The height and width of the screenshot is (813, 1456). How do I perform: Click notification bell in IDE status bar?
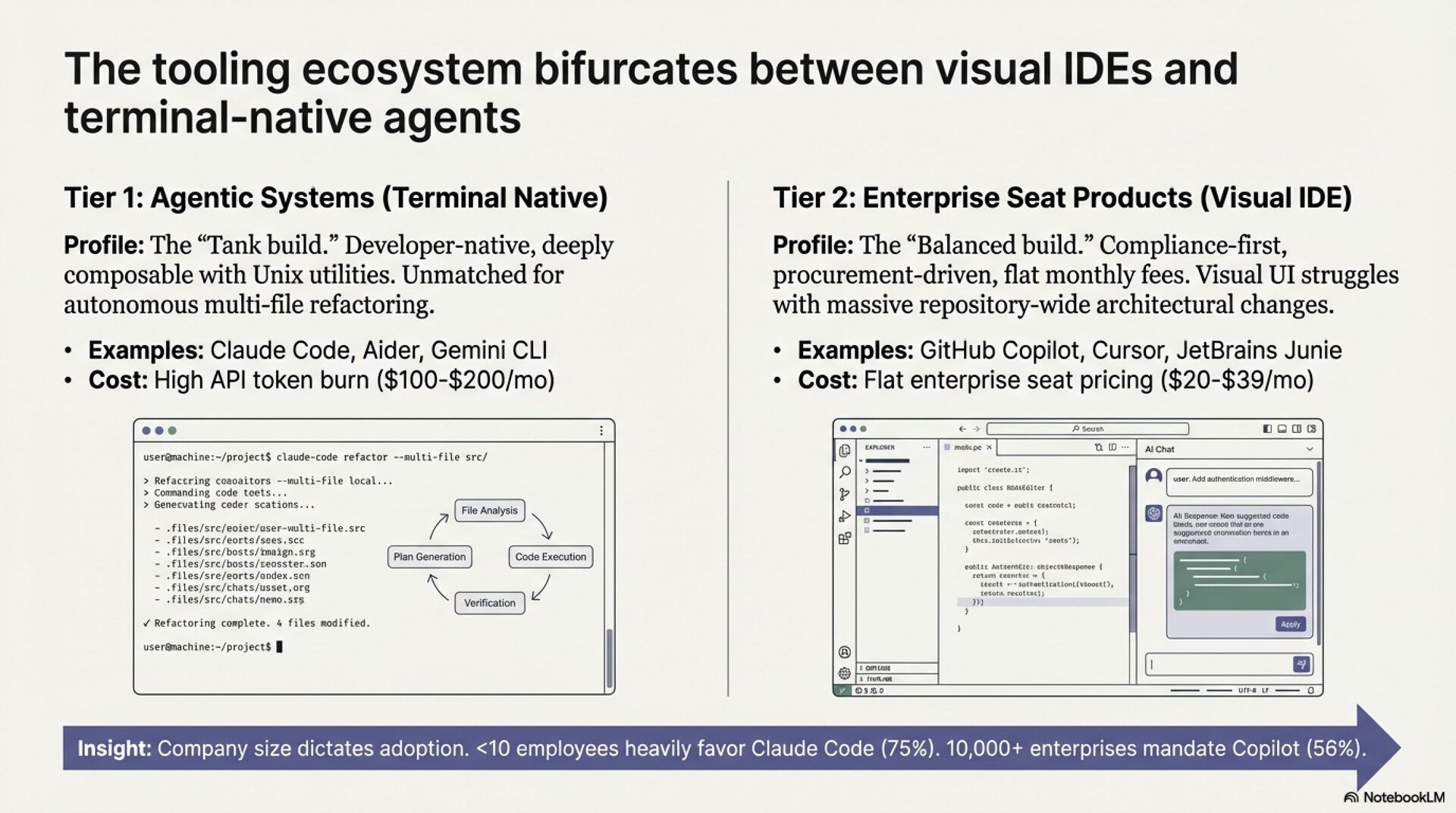1311,691
